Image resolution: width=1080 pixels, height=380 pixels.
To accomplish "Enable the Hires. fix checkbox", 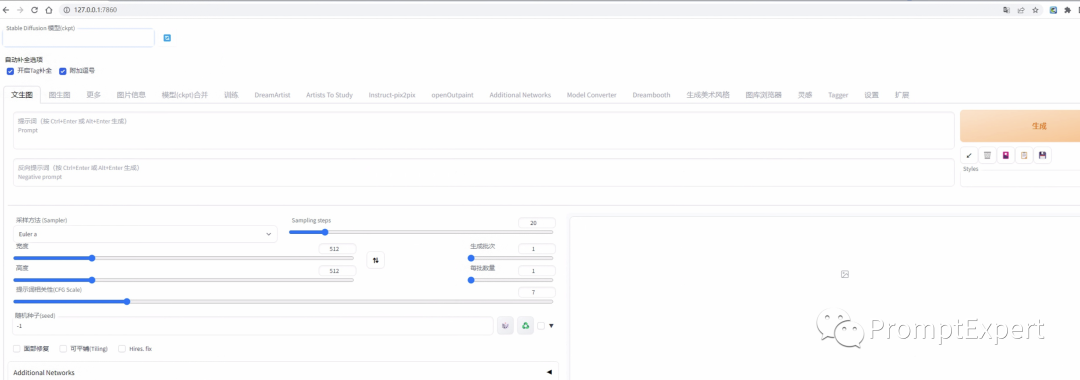I will click(x=122, y=349).
